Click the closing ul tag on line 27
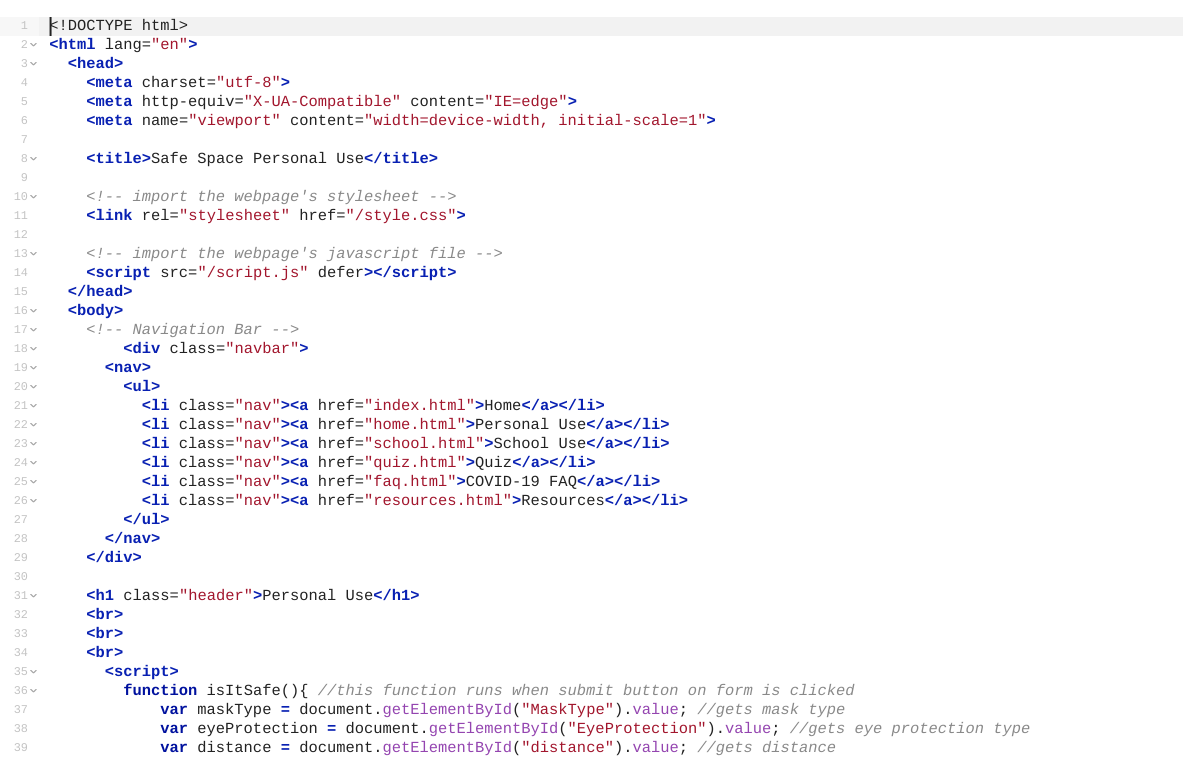1183x757 pixels. pos(146,519)
